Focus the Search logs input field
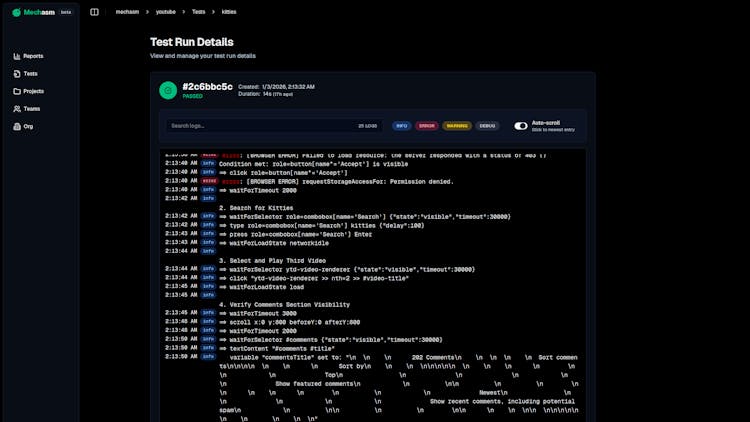Image resolution: width=750 pixels, height=422 pixels. [274, 126]
